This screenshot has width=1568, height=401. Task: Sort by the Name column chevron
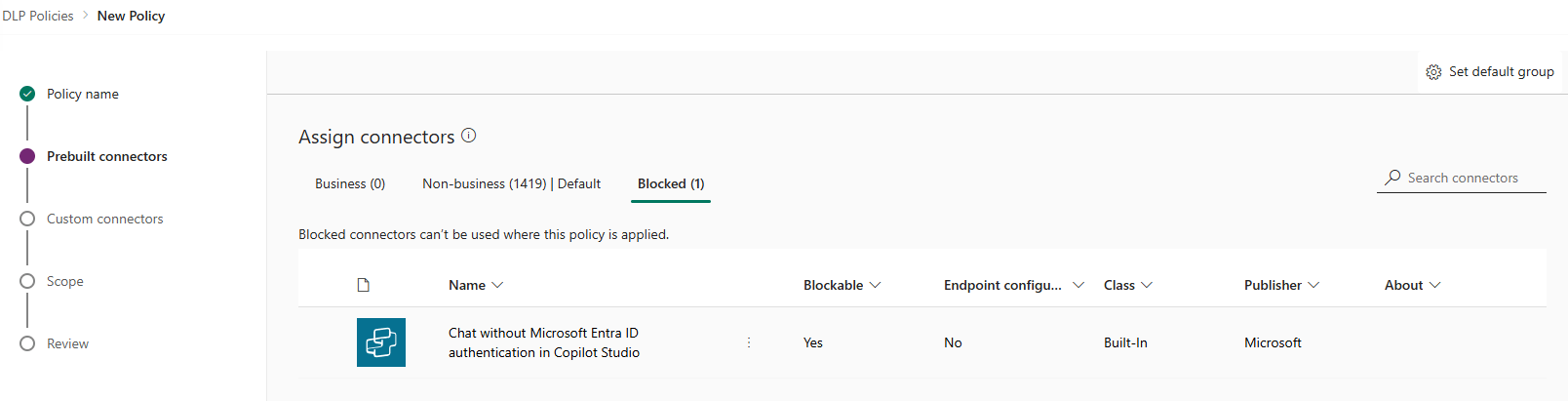point(497,285)
